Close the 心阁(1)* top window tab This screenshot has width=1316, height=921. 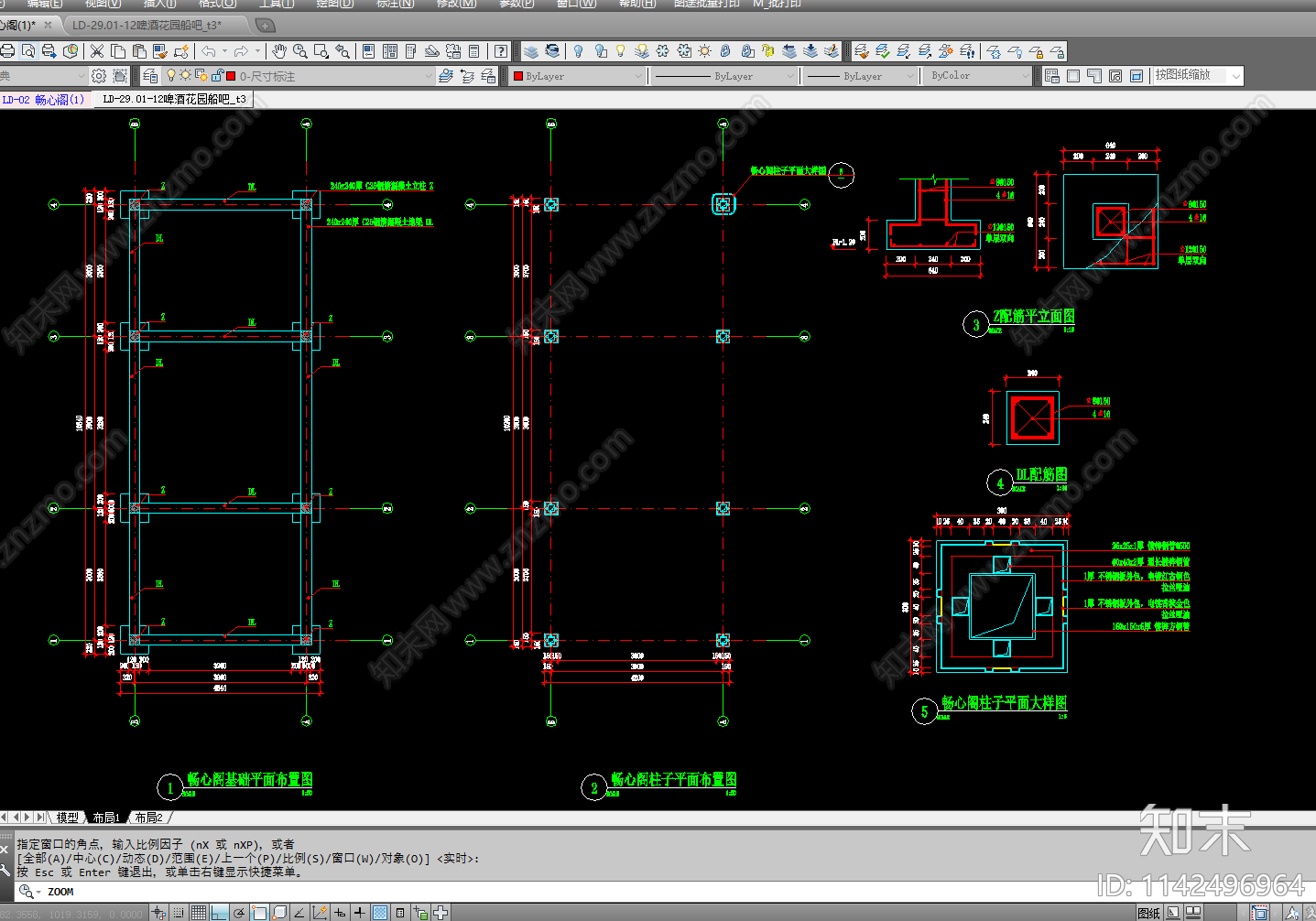click(x=49, y=26)
